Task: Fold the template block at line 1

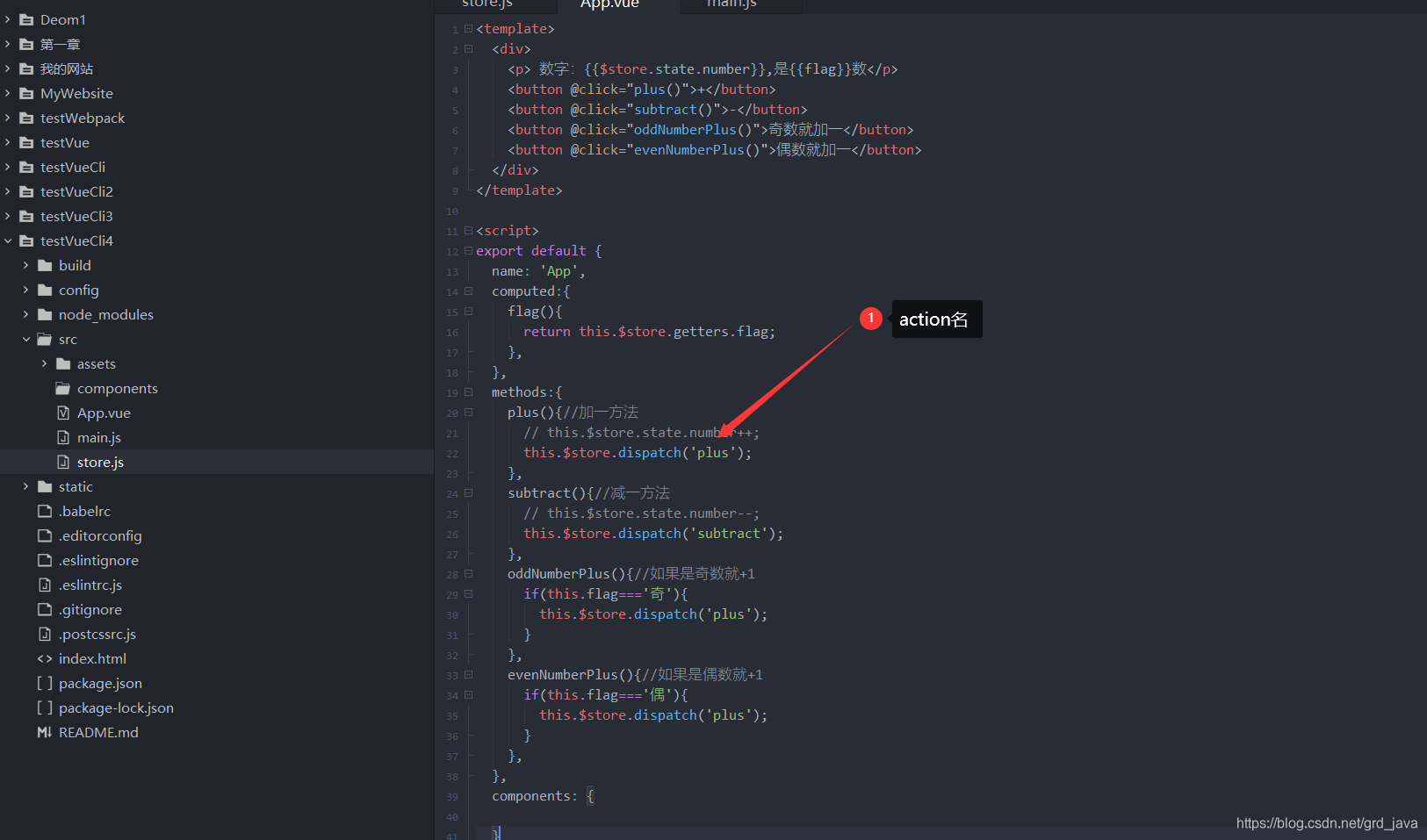Action: [x=468, y=29]
